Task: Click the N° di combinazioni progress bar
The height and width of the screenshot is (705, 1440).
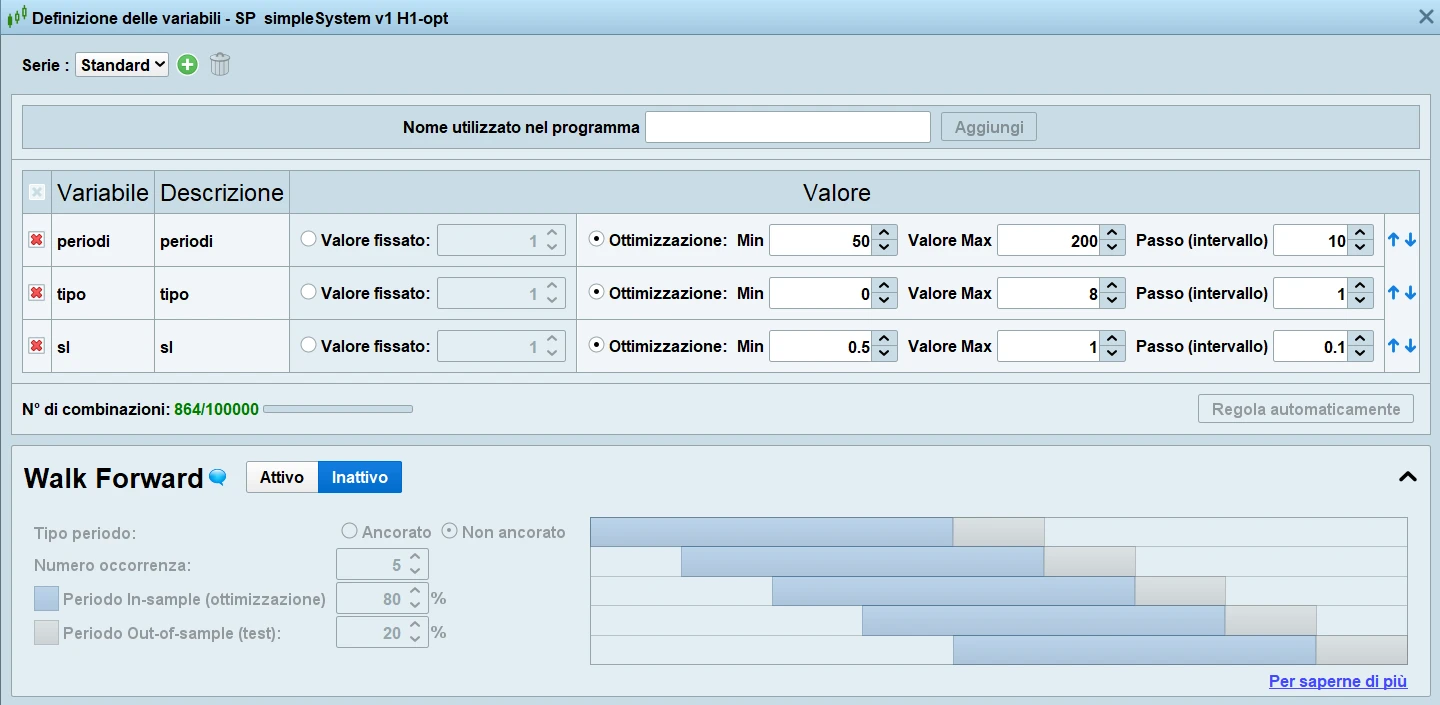Action: click(338, 409)
